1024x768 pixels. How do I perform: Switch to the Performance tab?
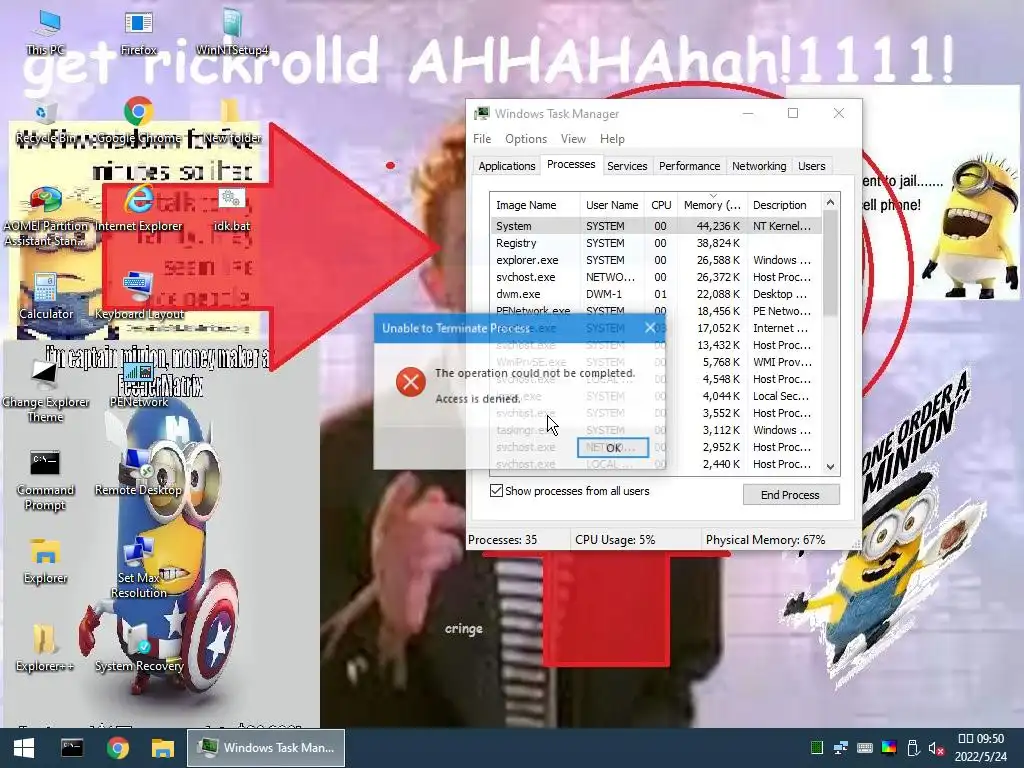pos(689,166)
